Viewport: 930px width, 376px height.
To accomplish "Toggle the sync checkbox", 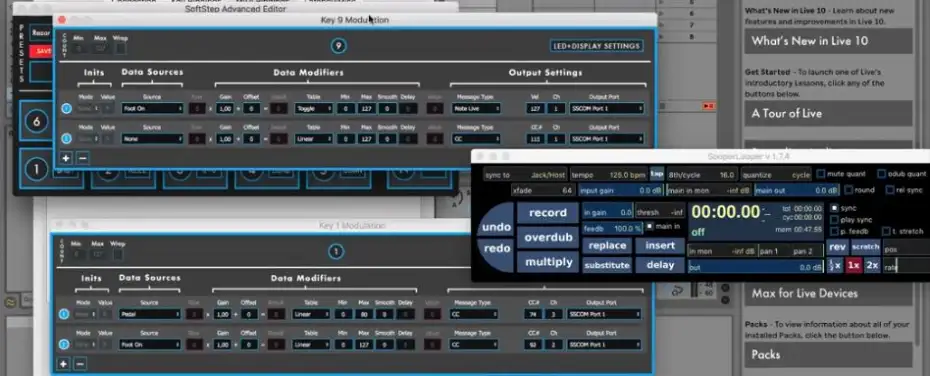I will (835, 208).
